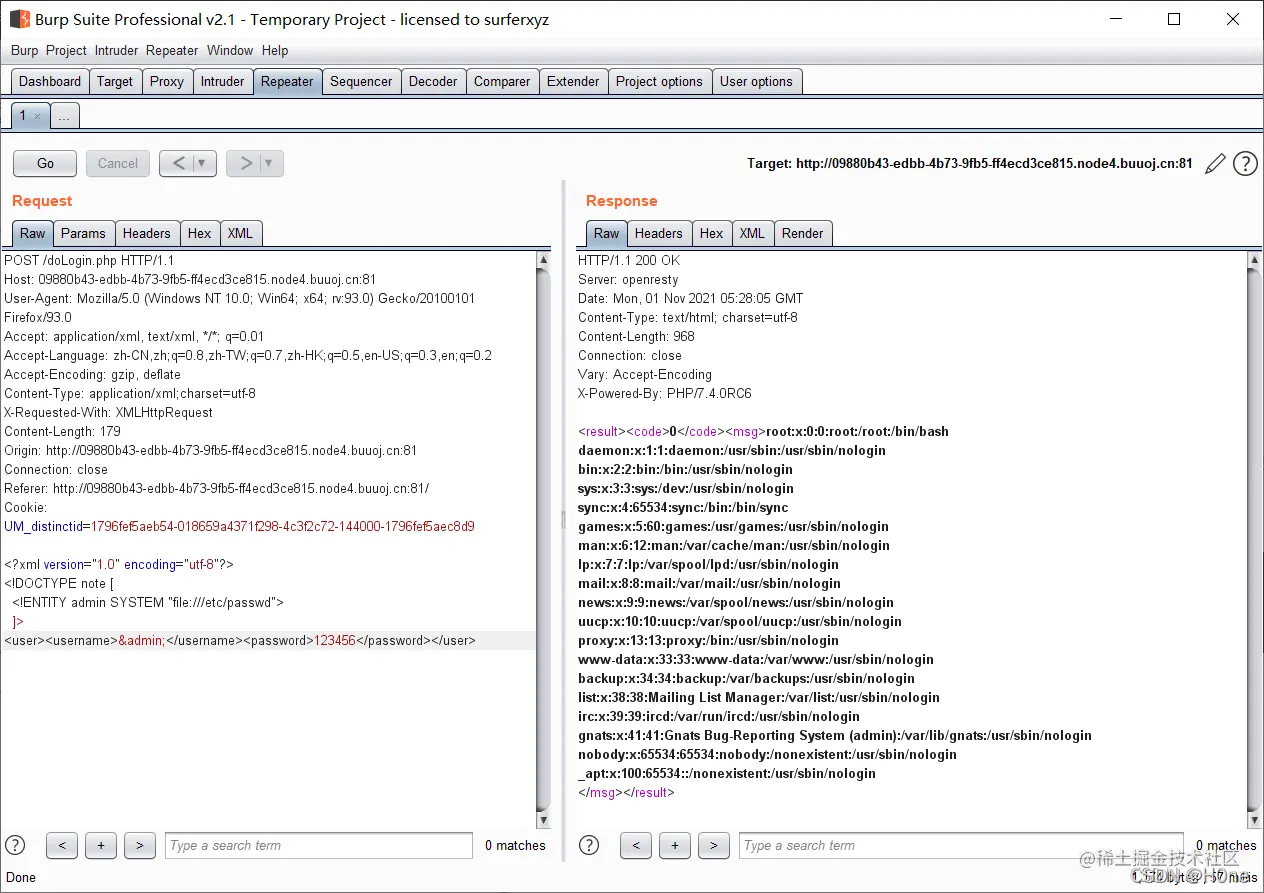Click plus options button in response search
The height and width of the screenshot is (893, 1264).
675,846
